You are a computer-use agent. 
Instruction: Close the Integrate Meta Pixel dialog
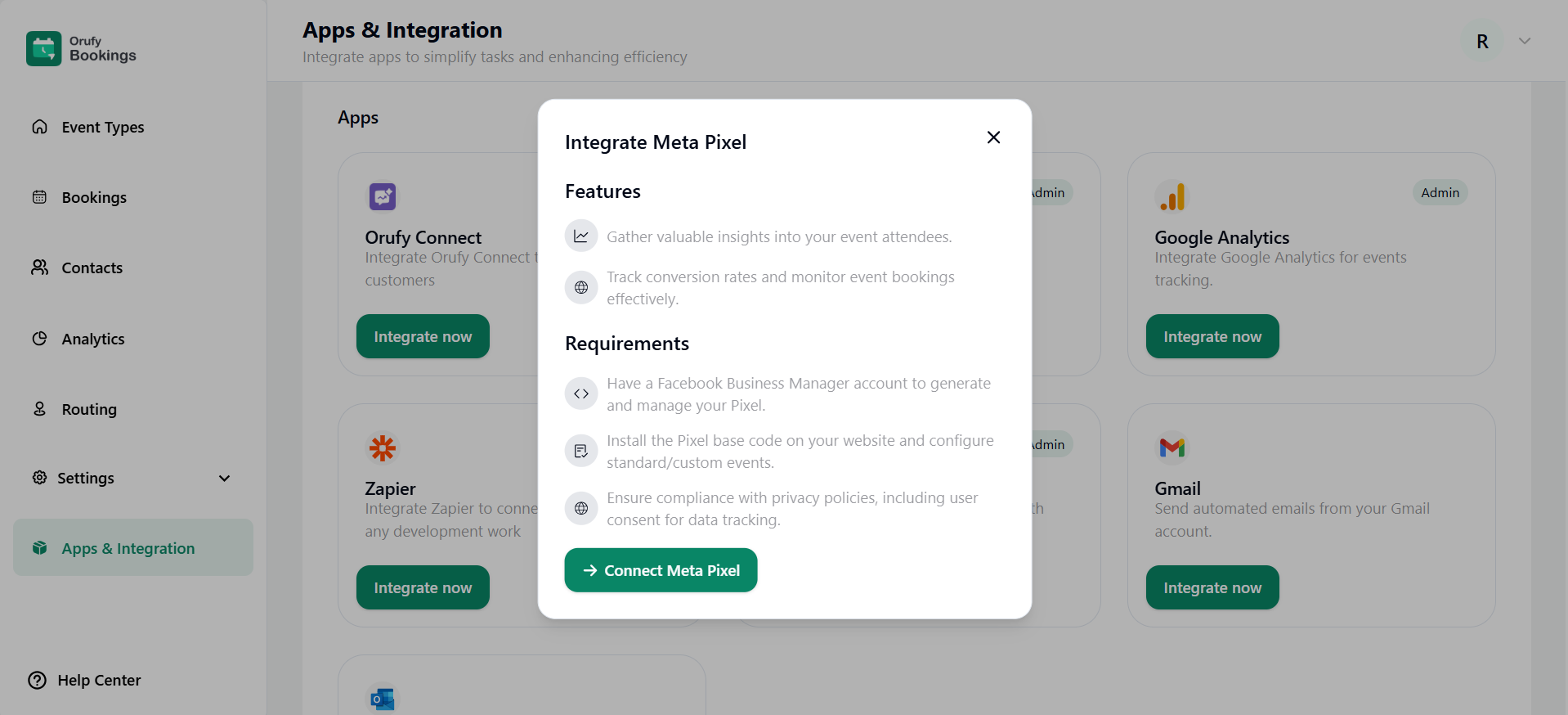point(993,137)
